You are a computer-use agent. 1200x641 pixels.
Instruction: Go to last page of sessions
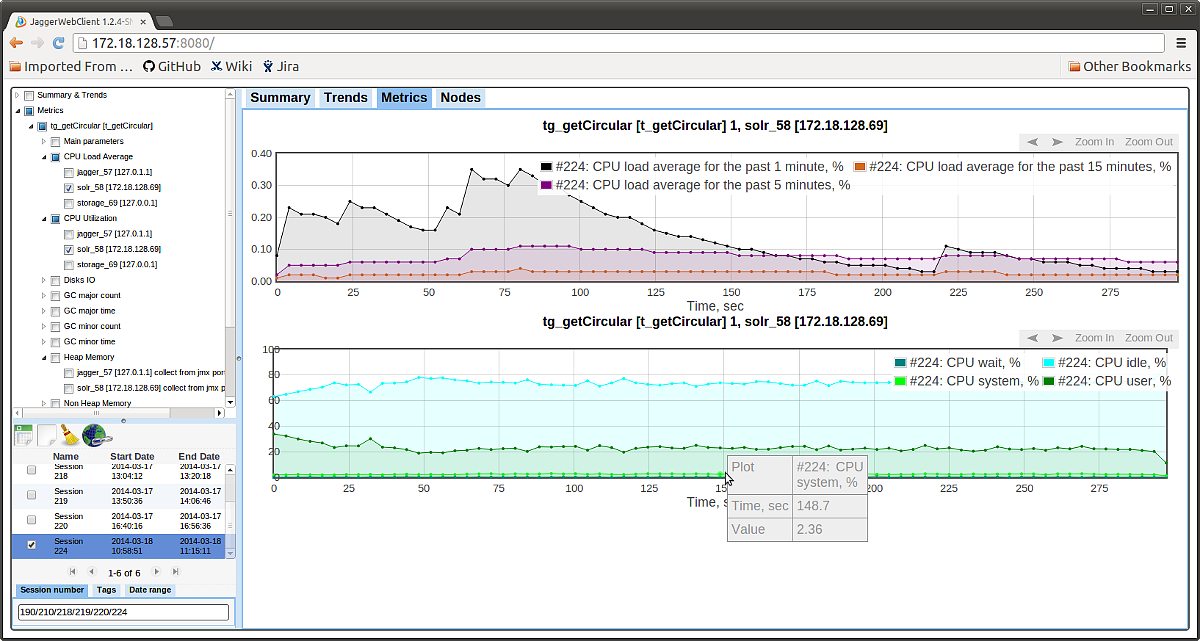(176, 572)
